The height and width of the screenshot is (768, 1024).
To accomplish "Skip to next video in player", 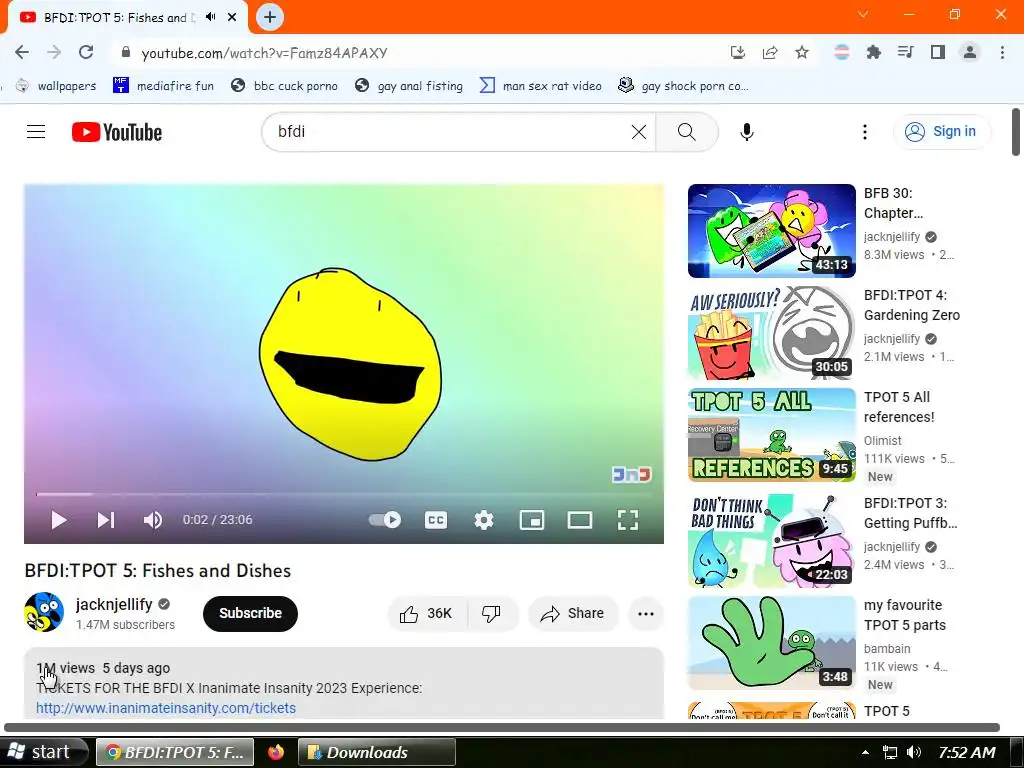I will tap(106, 520).
